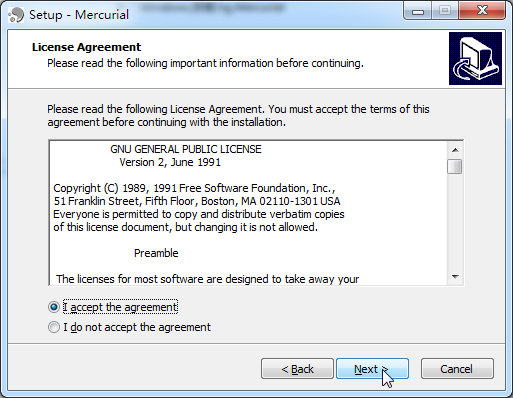The width and height of the screenshot is (513, 398).
Task: Close the Mercurial Setup window
Action: [482, 11]
